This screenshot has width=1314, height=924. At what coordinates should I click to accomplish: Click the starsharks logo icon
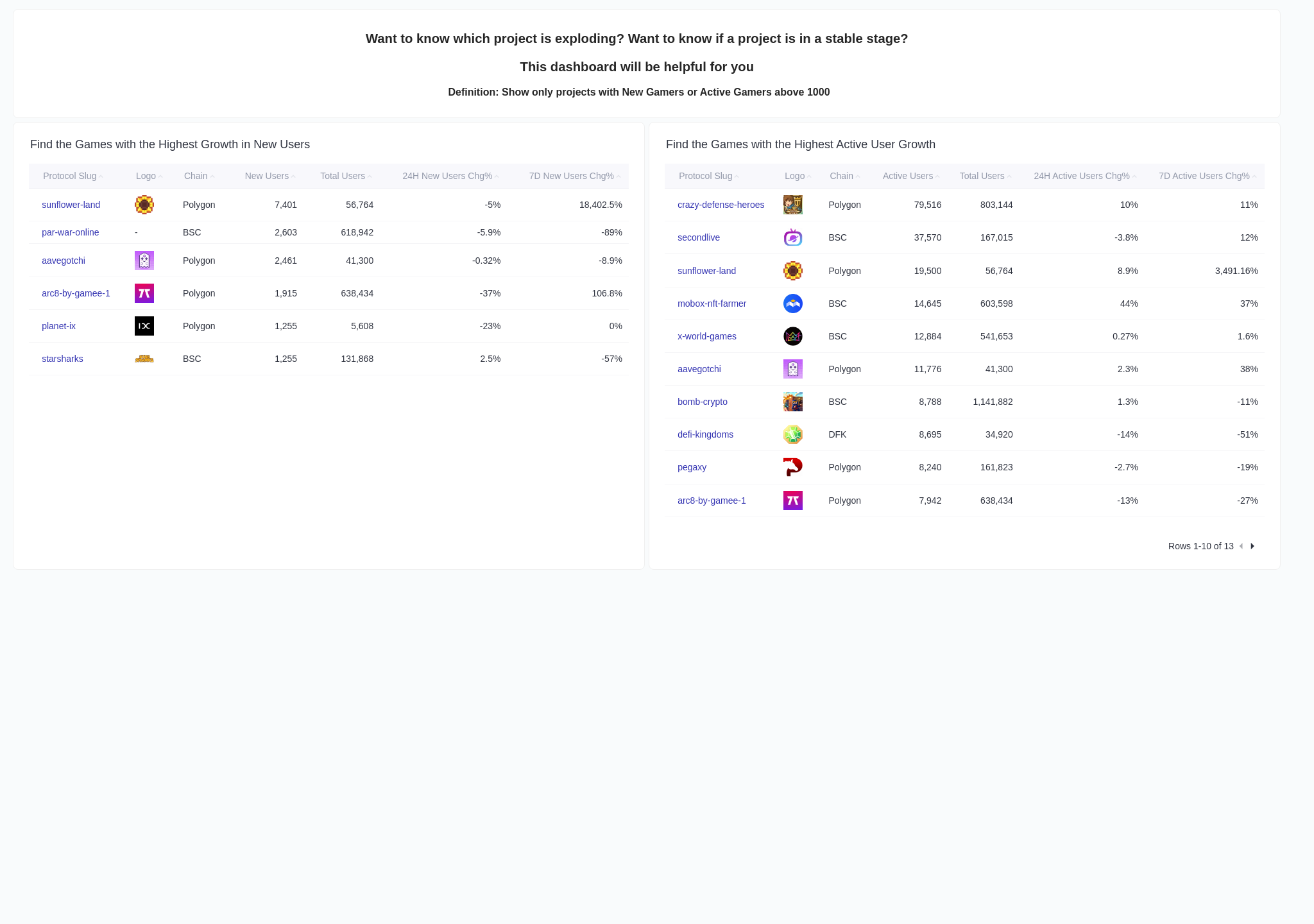[144, 359]
